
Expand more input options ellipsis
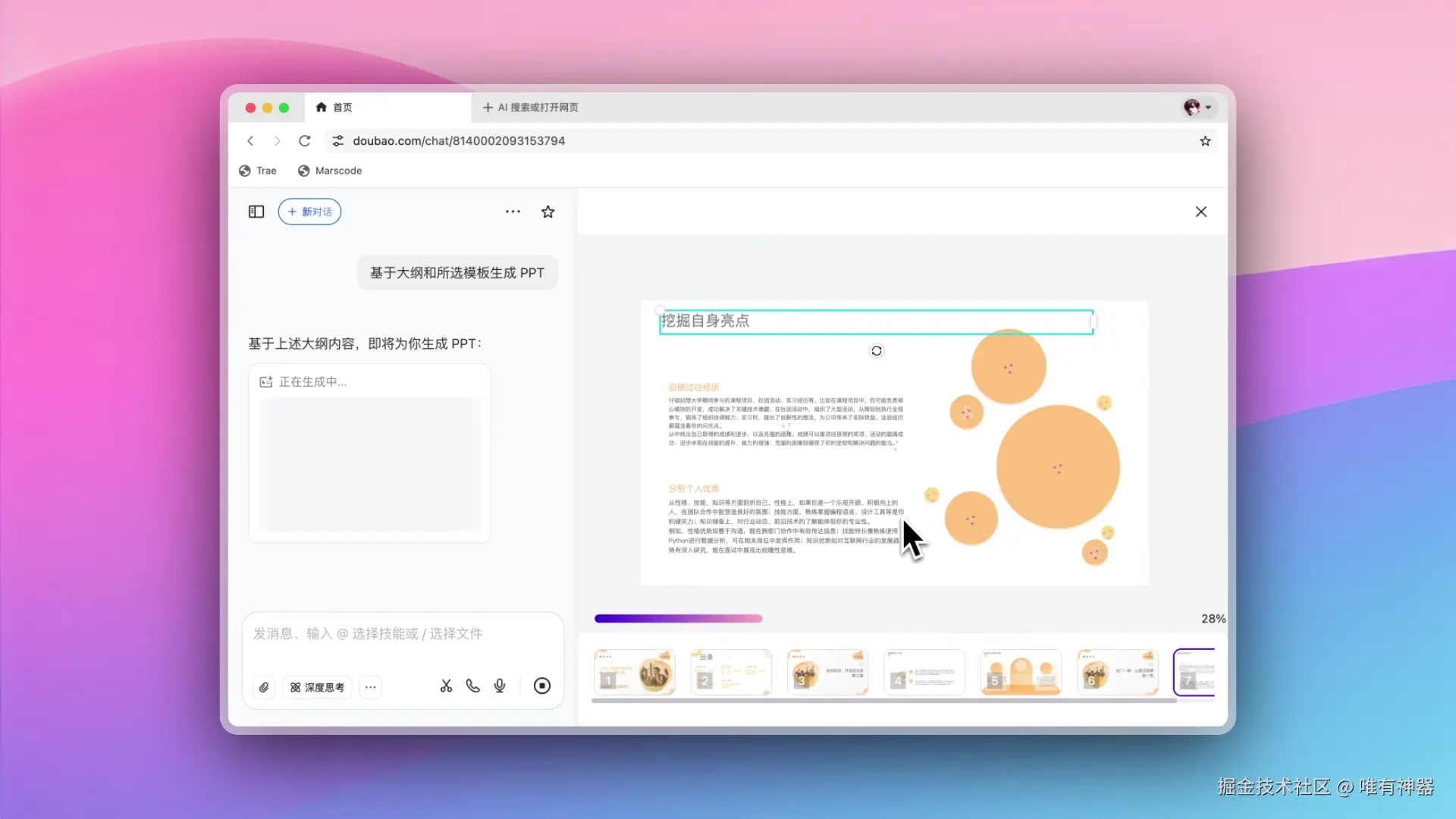(x=370, y=687)
